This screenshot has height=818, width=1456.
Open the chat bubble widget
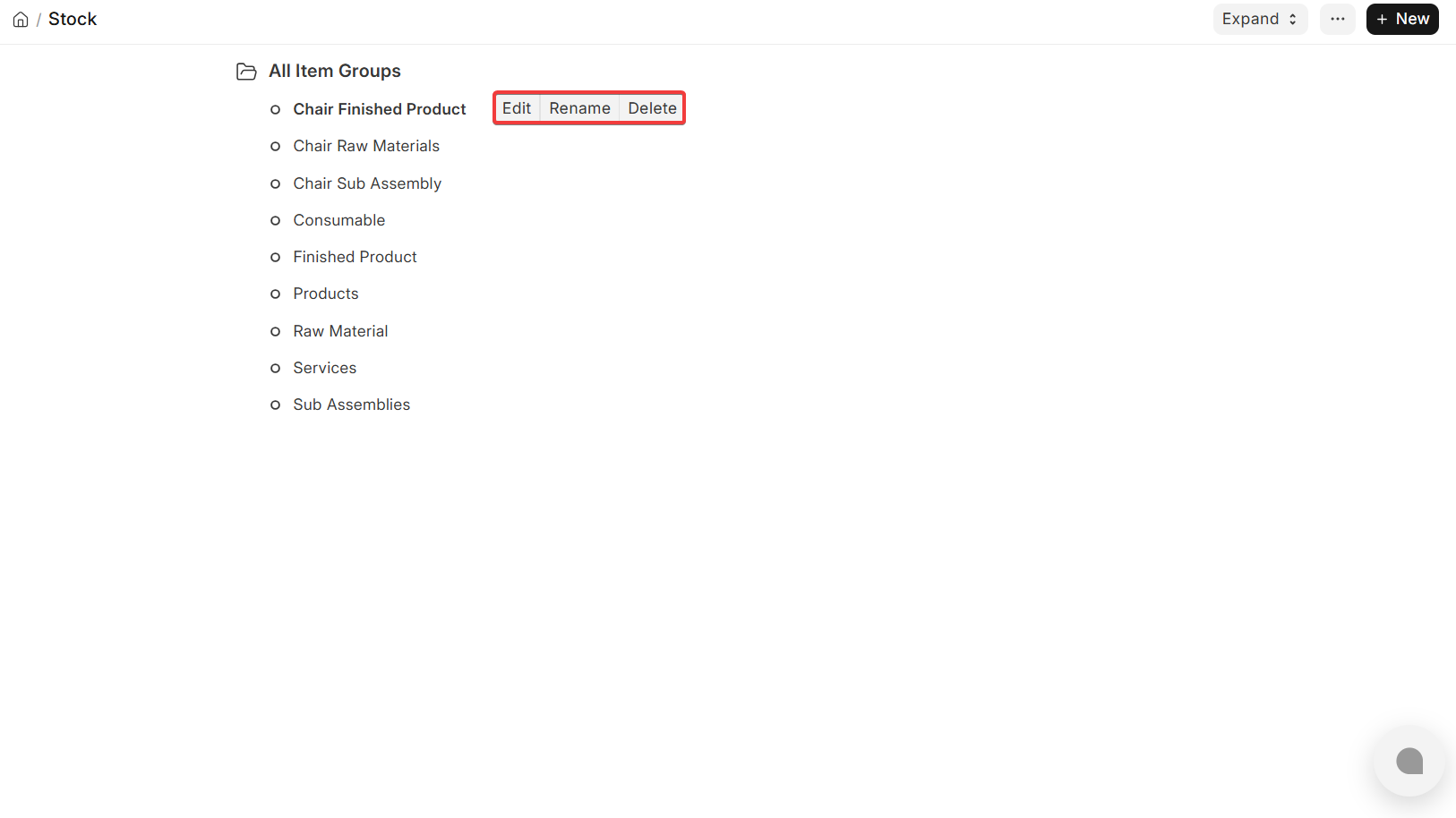(1409, 761)
